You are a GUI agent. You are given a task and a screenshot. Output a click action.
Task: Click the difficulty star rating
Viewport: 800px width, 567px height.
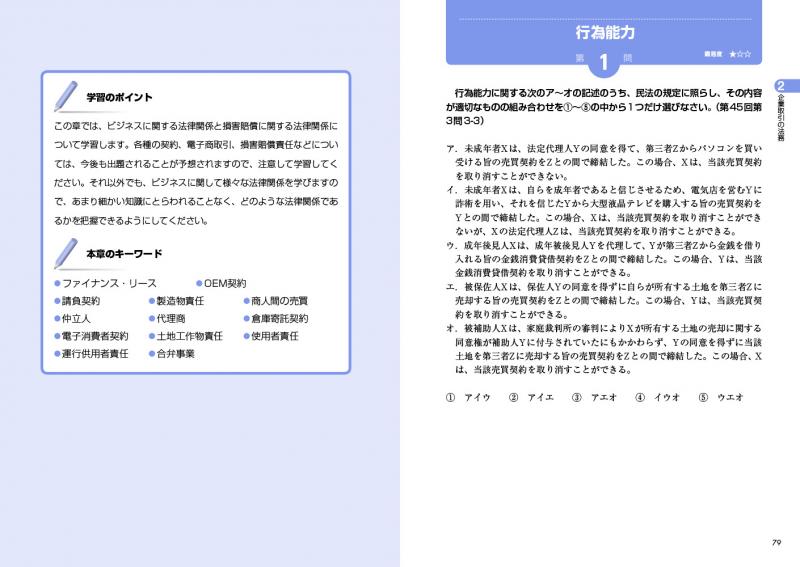[x=740, y=54]
